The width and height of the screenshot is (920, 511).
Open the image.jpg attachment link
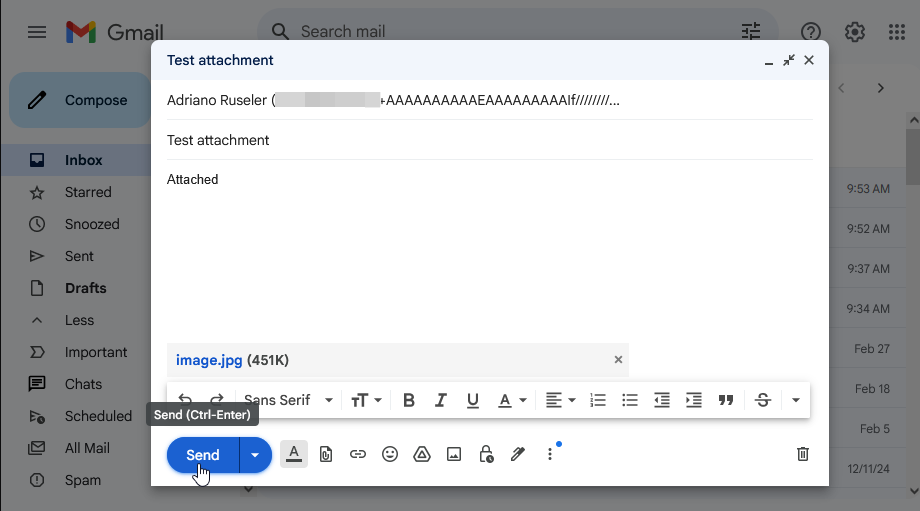point(209,360)
